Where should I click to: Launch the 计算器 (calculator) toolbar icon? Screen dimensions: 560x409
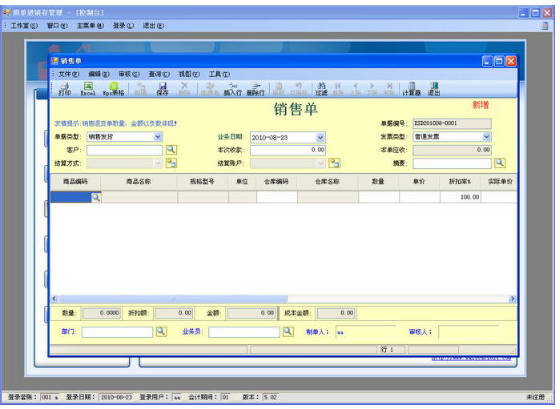coord(411,89)
